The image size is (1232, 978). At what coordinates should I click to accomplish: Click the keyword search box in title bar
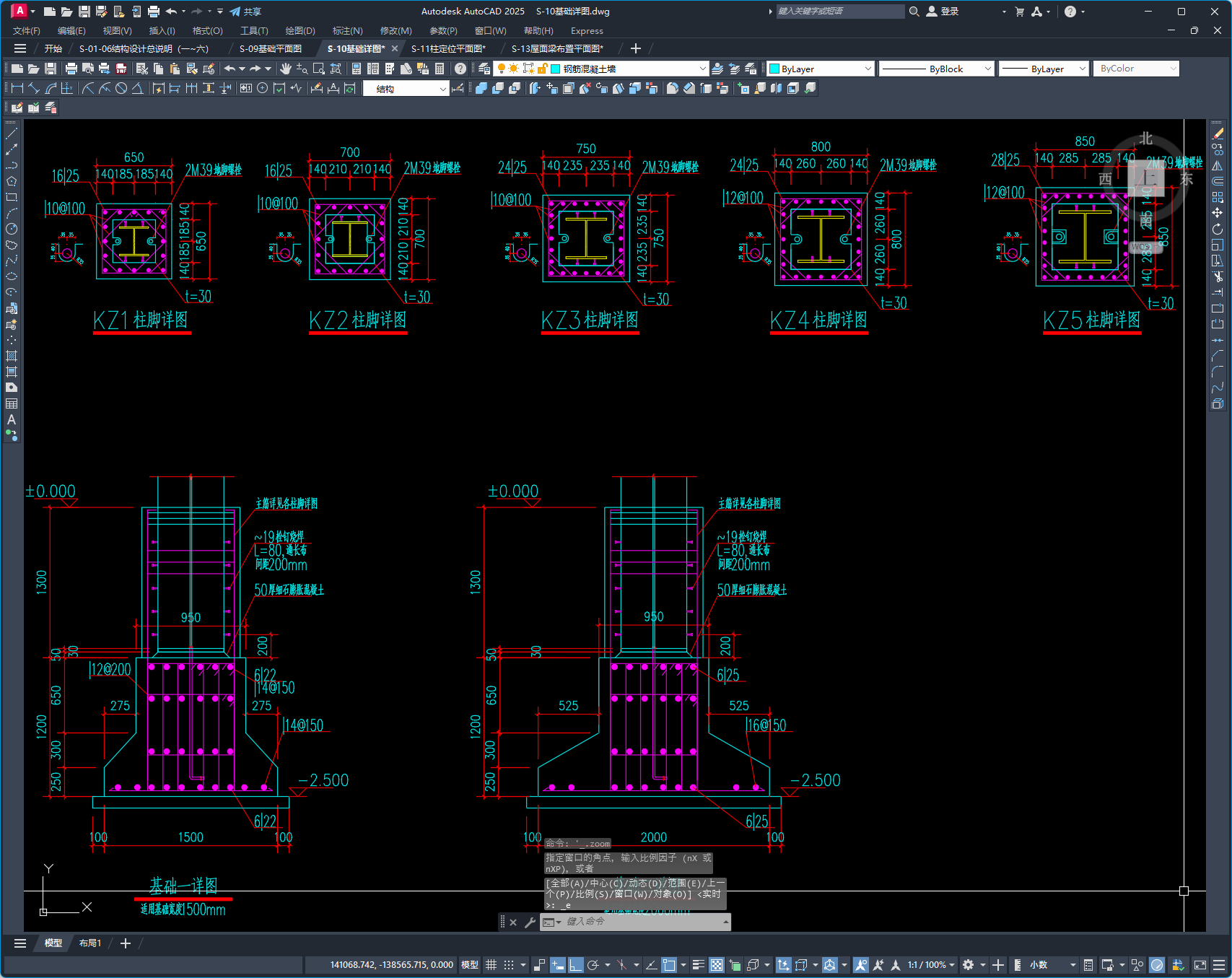click(840, 12)
